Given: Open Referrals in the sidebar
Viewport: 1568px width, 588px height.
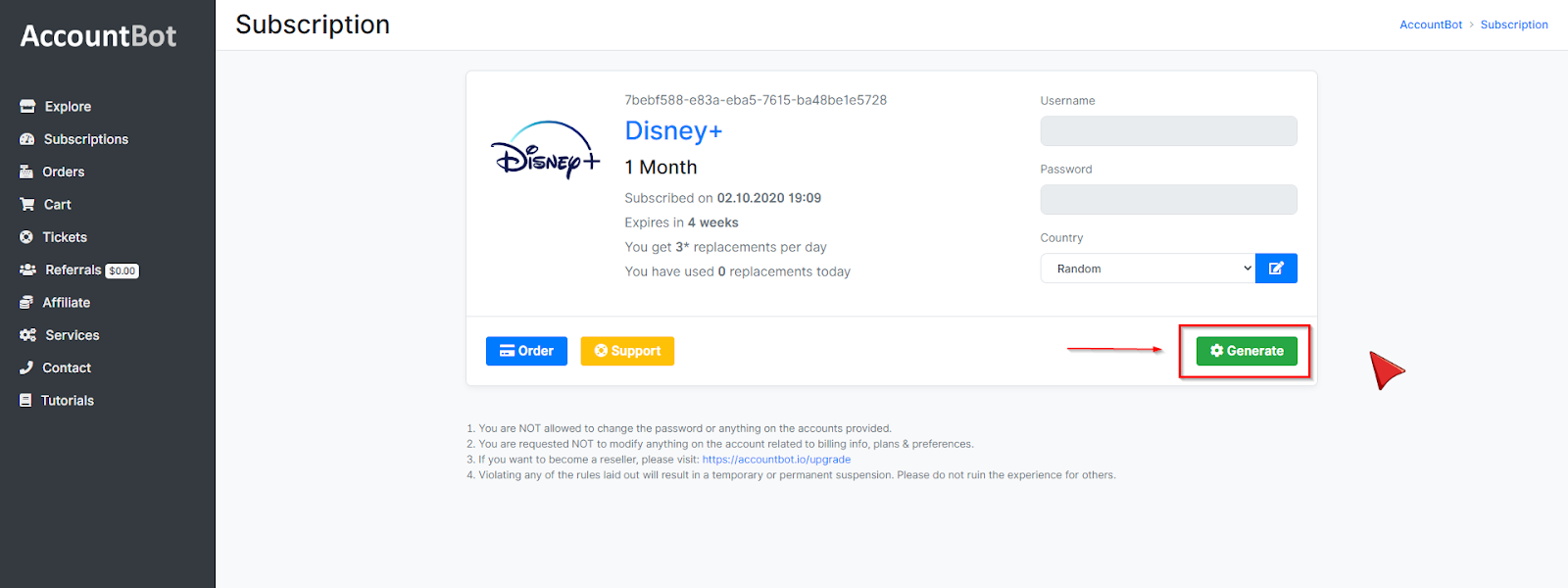Looking at the screenshot, I should [x=73, y=269].
